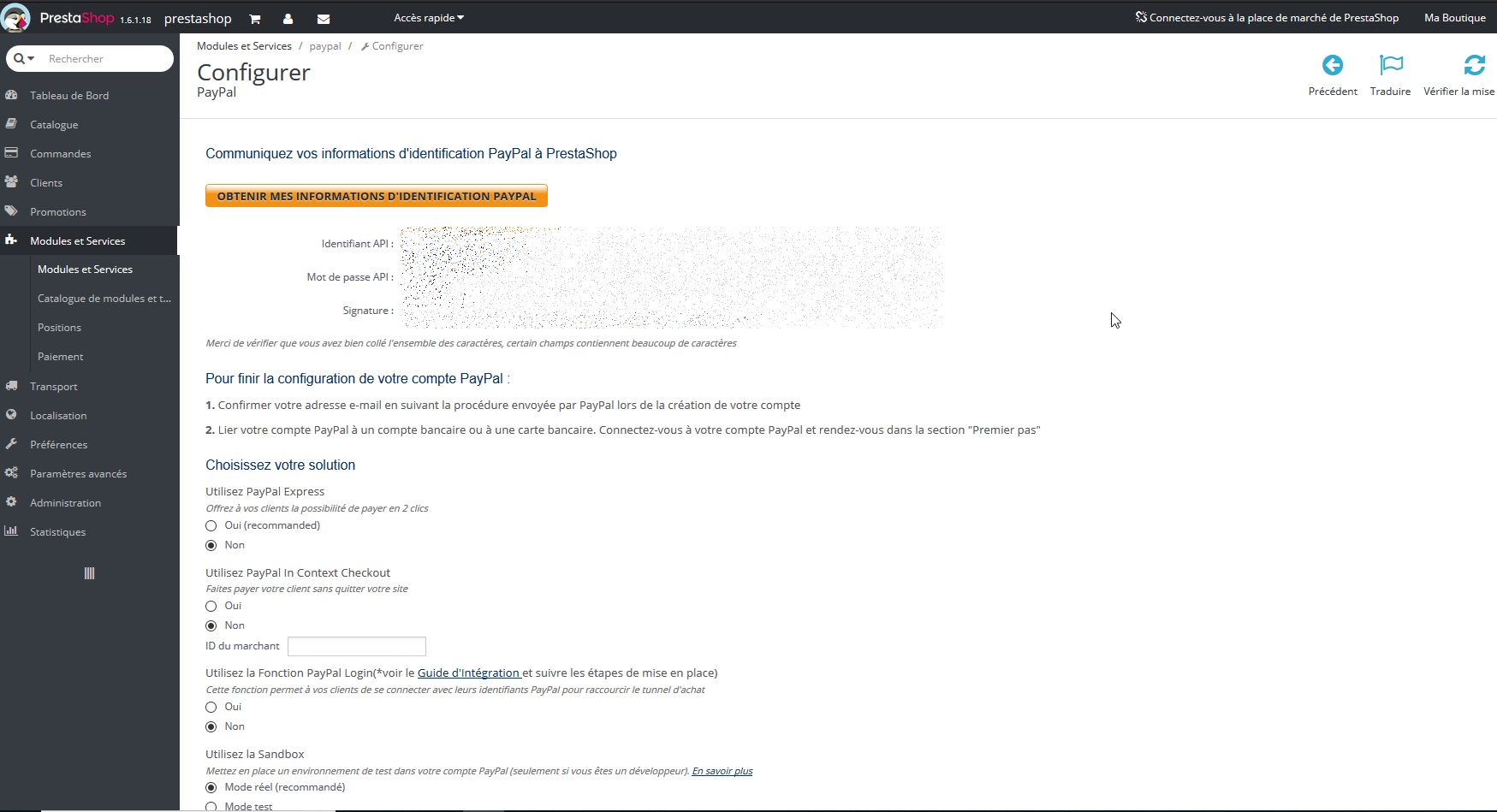Open Tableau de Bord in sidebar
1497x812 pixels.
69,96
